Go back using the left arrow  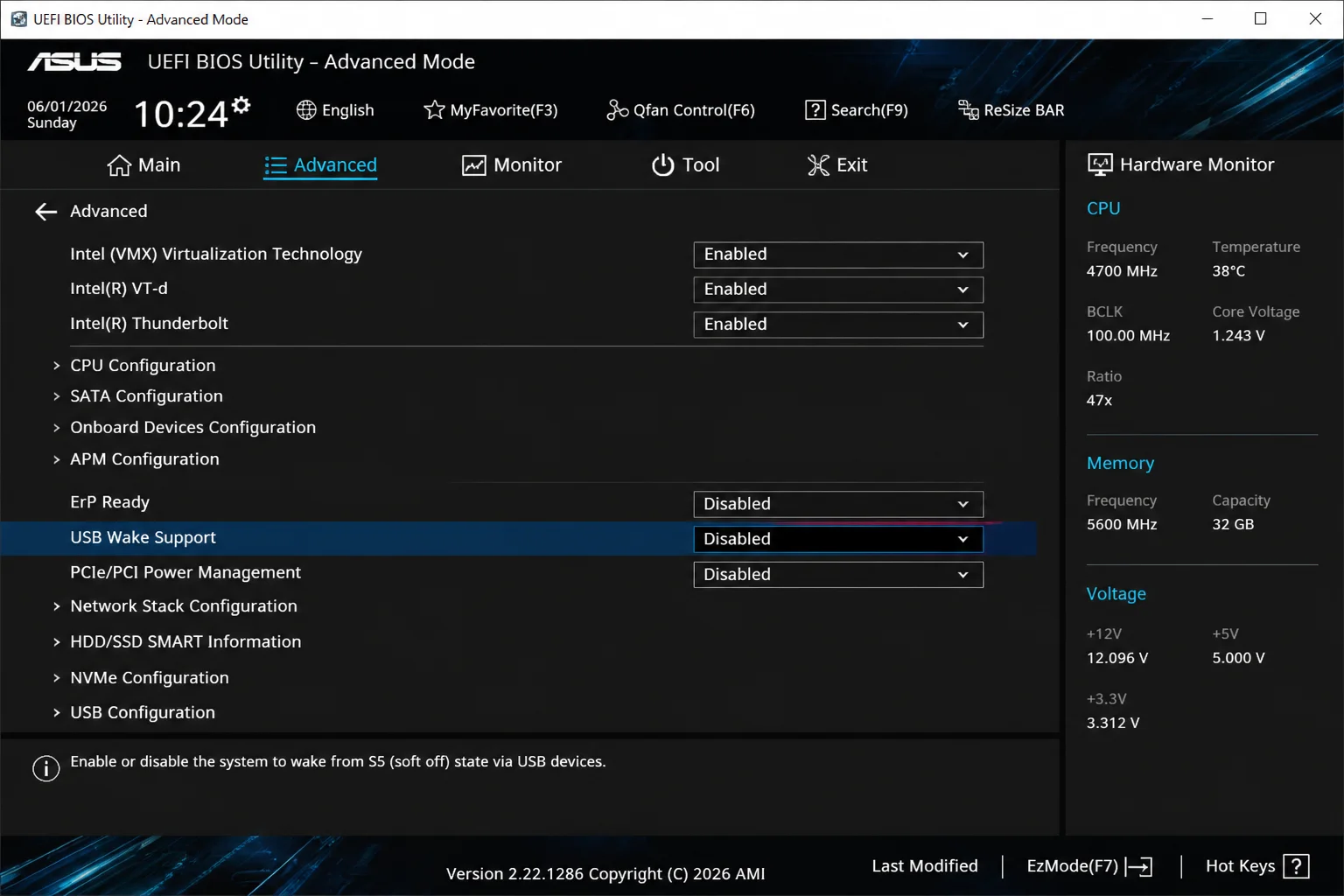[45, 211]
